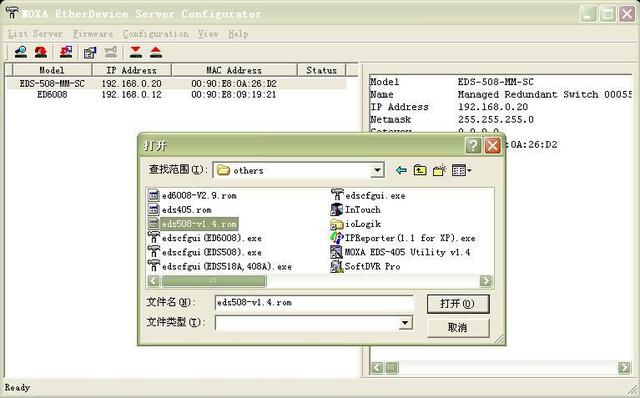Click the 打开 (Open) button

pos(458,304)
